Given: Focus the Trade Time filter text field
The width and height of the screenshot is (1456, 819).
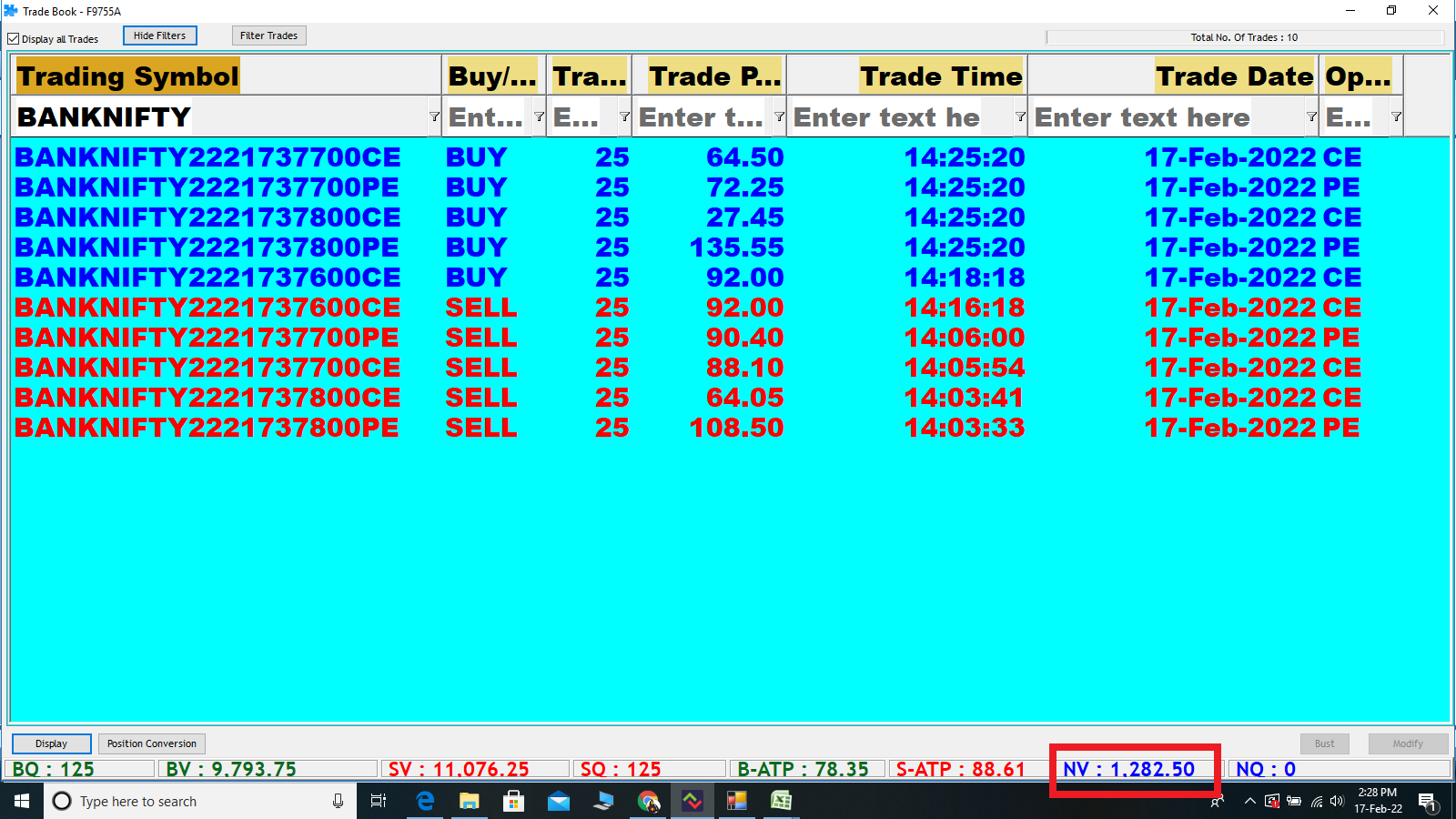Looking at the screenshot, I should click(x=902, y=116).
